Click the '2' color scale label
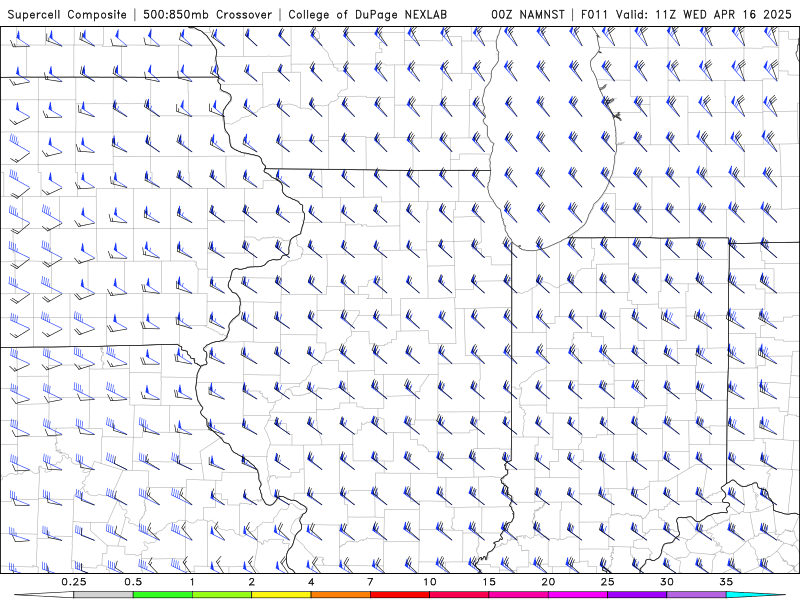This screenshot has height=600, width=800. click(x=252, y=582)
